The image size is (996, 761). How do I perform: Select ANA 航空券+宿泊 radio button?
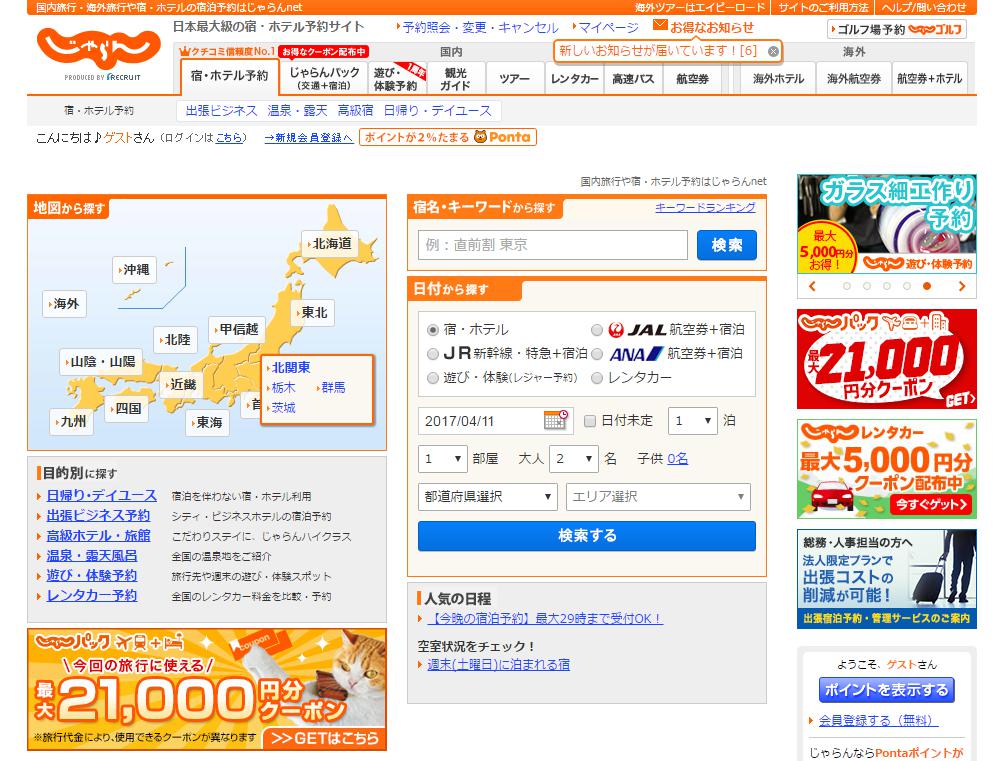click(596, 354)
